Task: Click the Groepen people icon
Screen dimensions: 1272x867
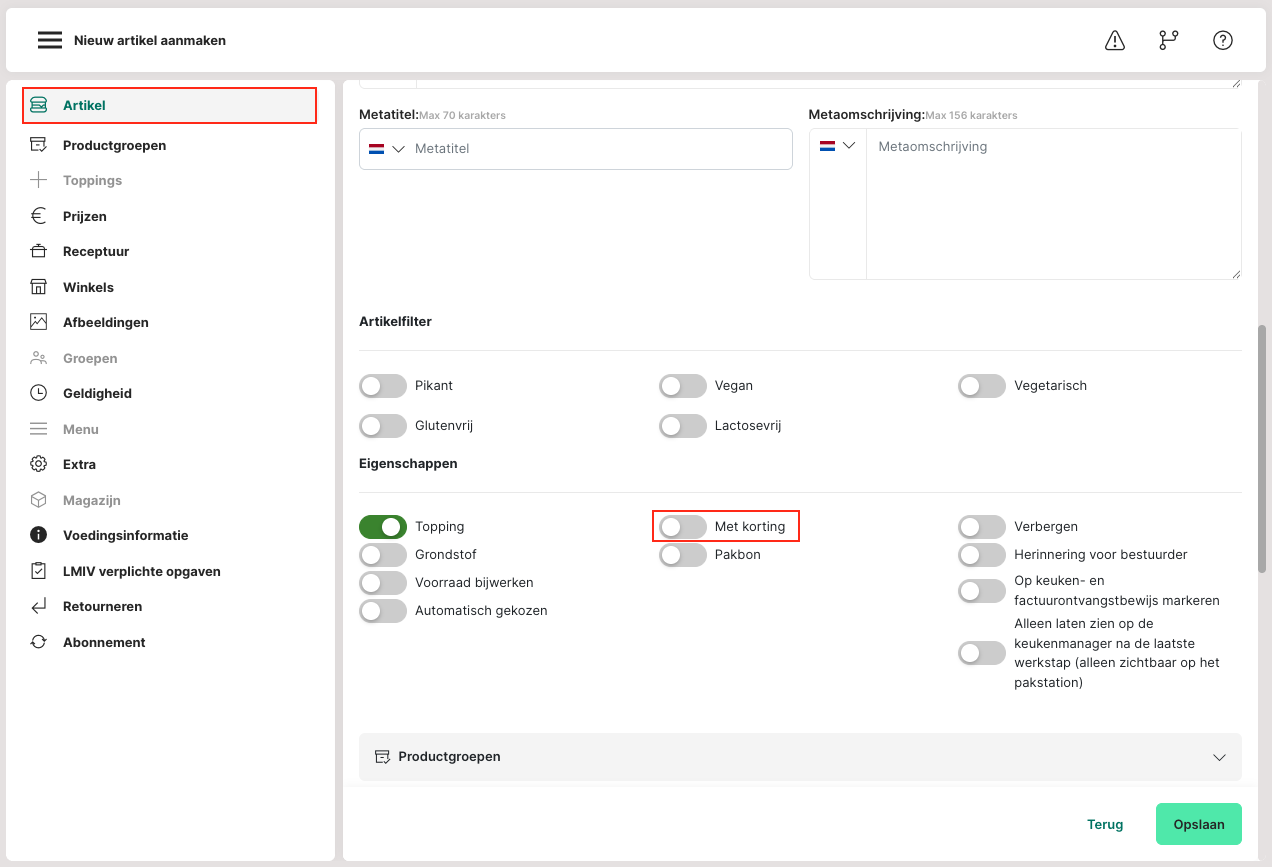Action: point(39,358)
